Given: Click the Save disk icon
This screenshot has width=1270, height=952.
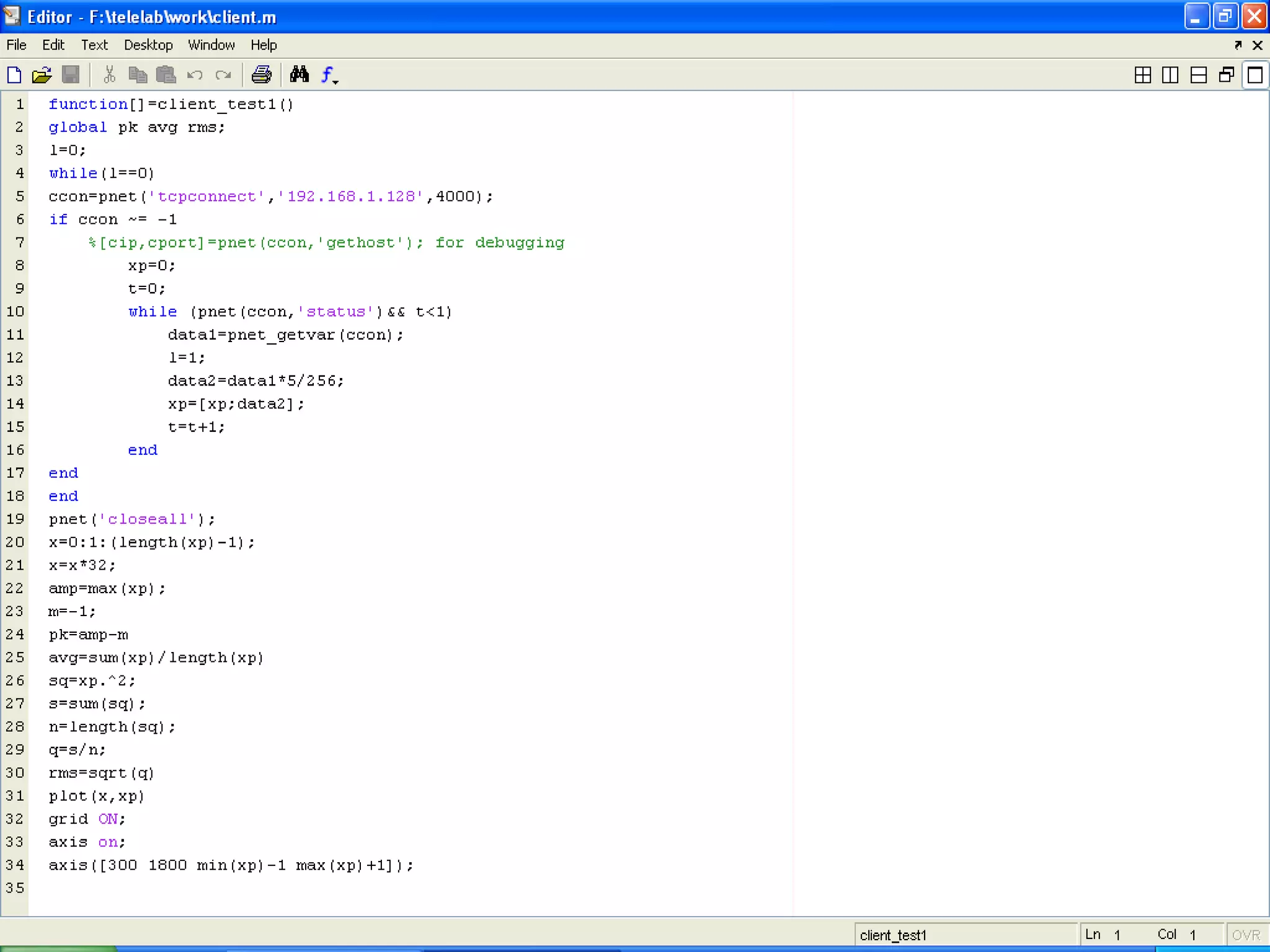Looking at the screenshot, I should click(x=71, y=75).
